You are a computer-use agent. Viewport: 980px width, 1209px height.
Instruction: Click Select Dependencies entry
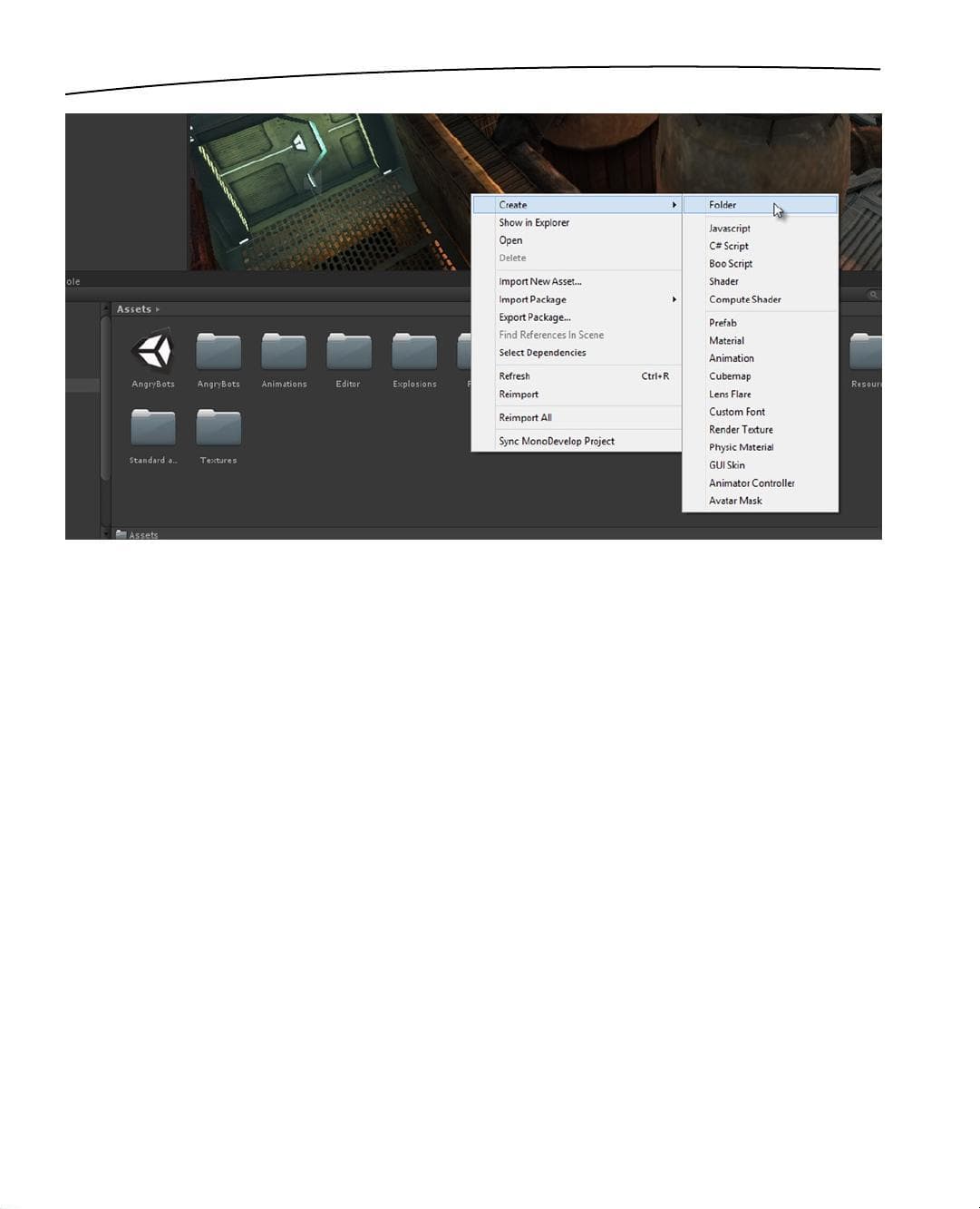(577, 353)
